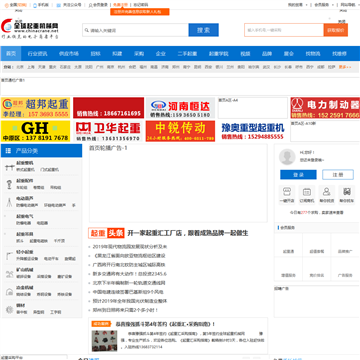This screenshot has height=360, width=360.
Task: Open 电力制动器 banner ad
Action: click(325, 108)
